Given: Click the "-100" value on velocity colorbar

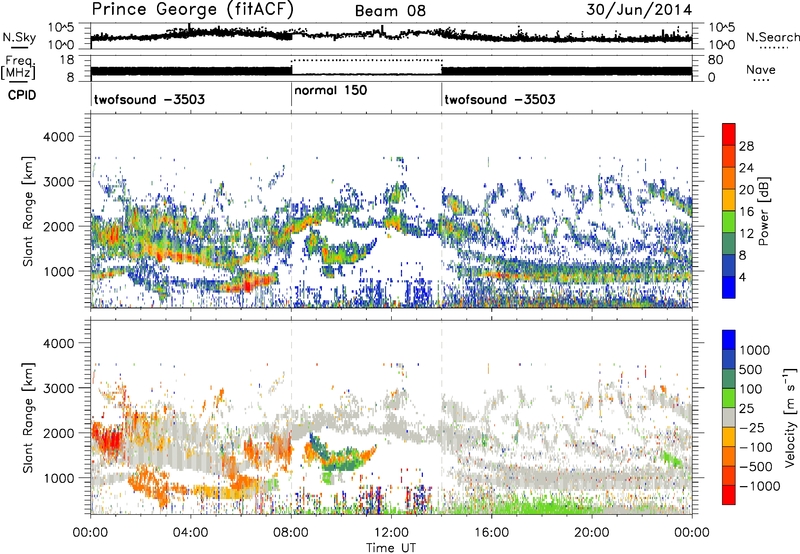Looking at the screenshot, I should tap(756, 447).
